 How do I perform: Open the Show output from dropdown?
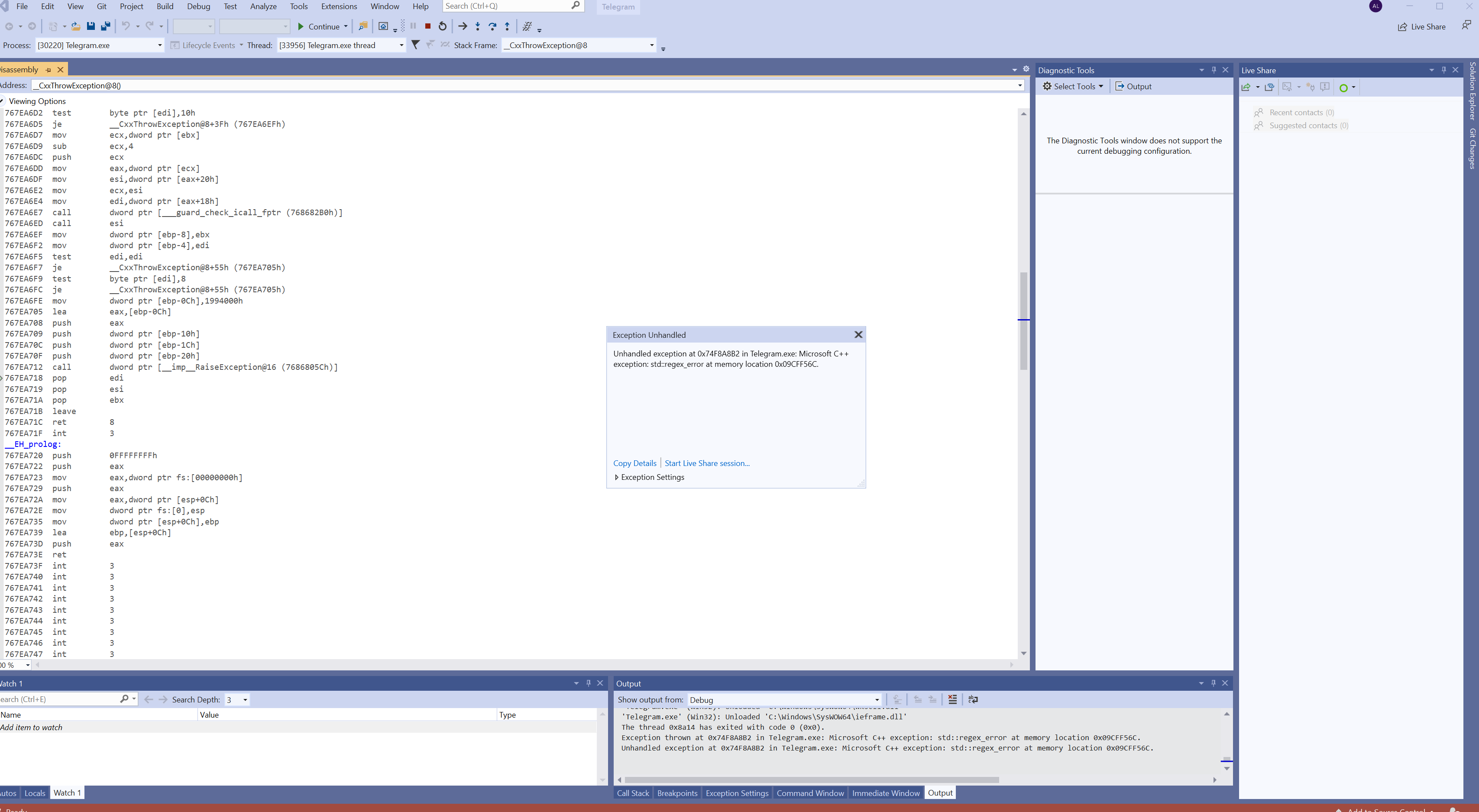point(877,700)
